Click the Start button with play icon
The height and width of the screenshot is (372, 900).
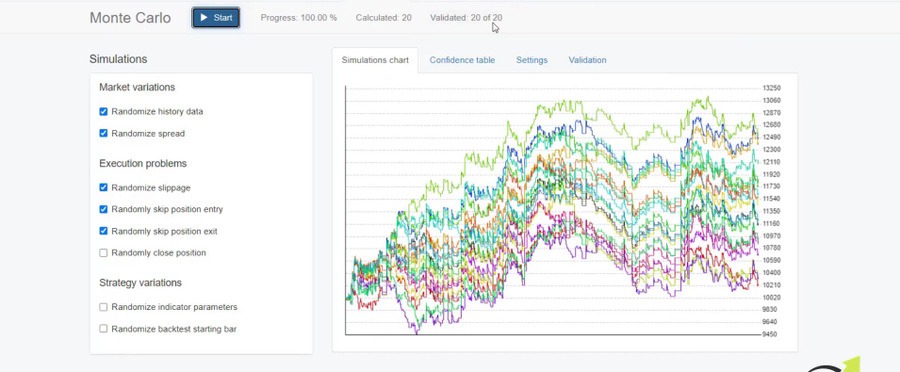click(216, 18)
